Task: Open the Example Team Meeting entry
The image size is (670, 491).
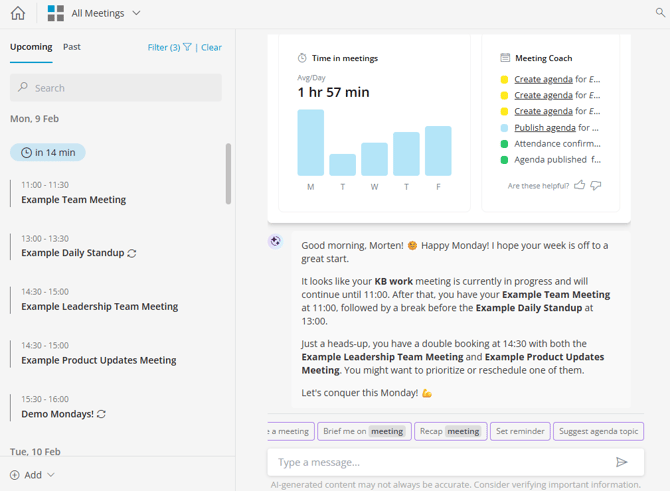Action: (x=73, y=199)
